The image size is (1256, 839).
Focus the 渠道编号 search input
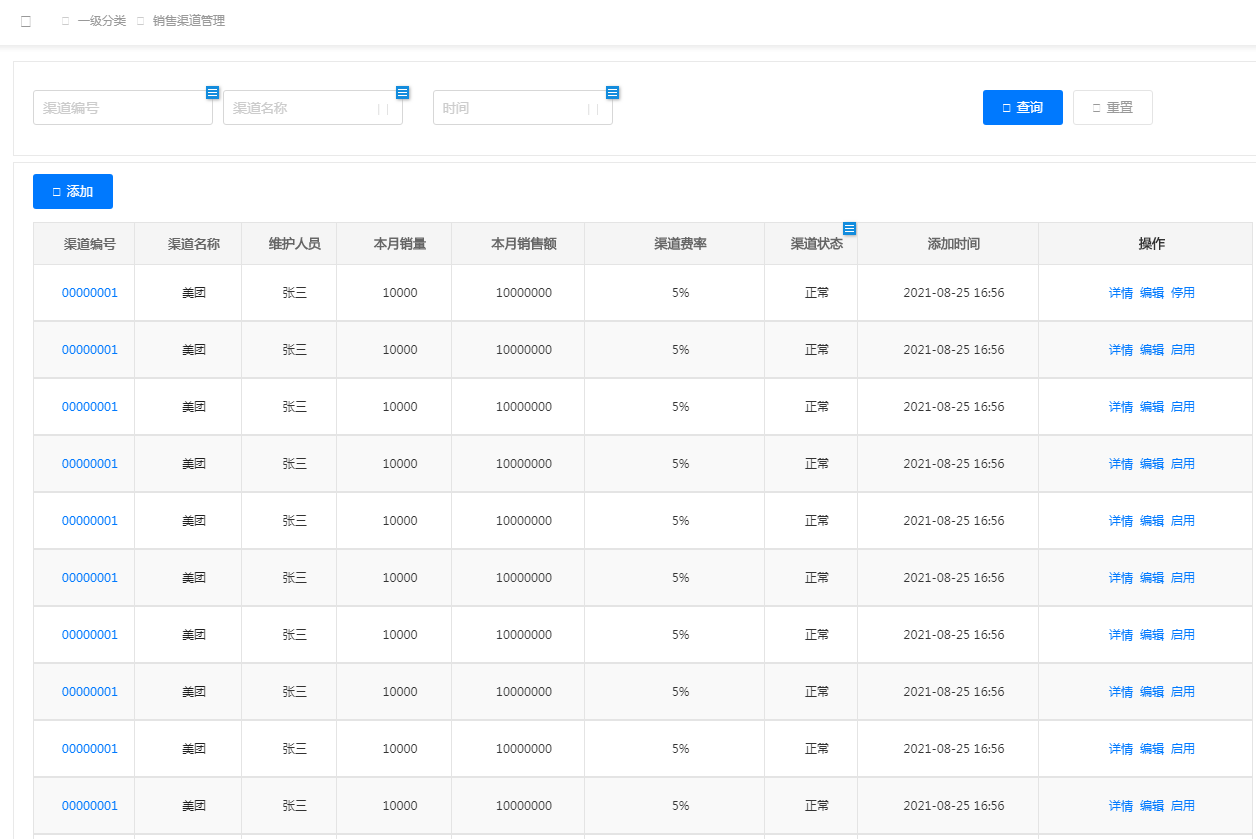tap(123, 108)
